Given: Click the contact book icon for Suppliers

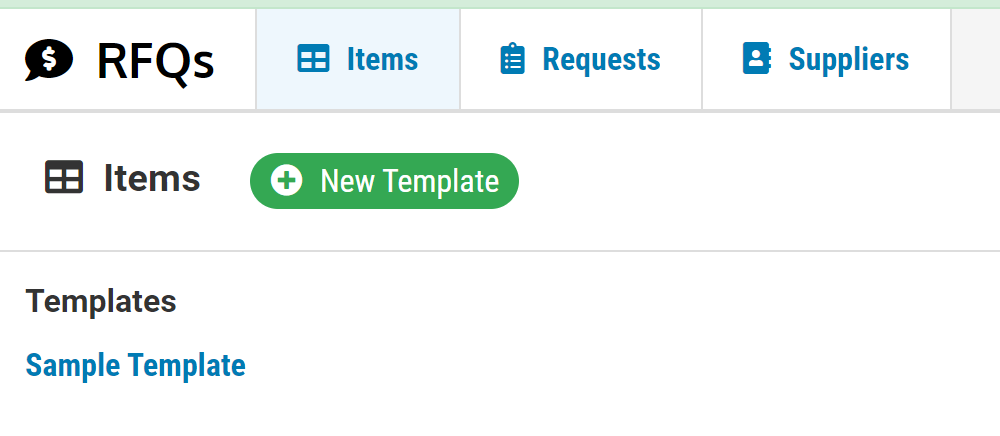Looking at the screenshot, I should (x=757, y=59).
